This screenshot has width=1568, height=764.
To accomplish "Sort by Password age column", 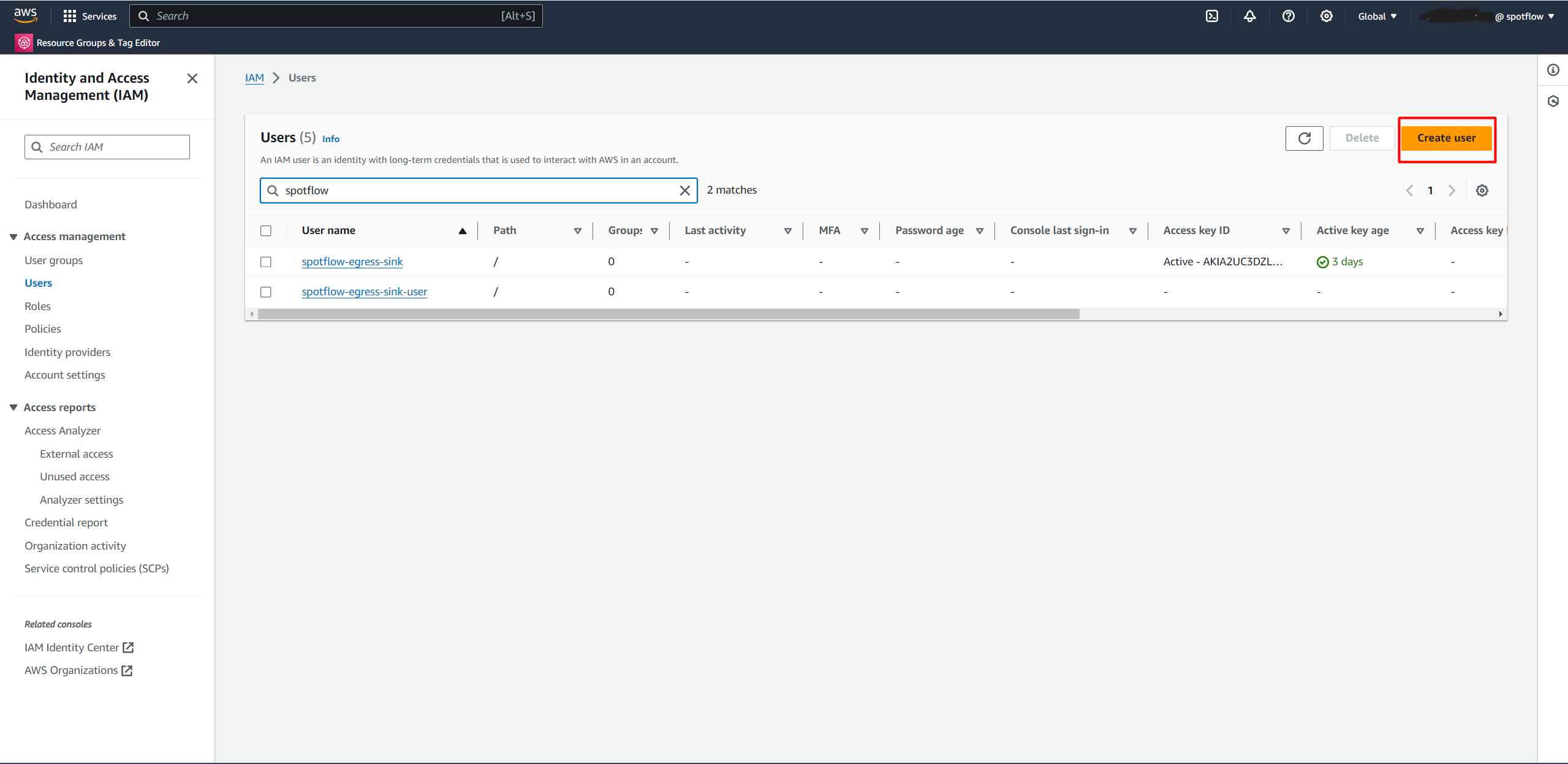I will point(979,231).
